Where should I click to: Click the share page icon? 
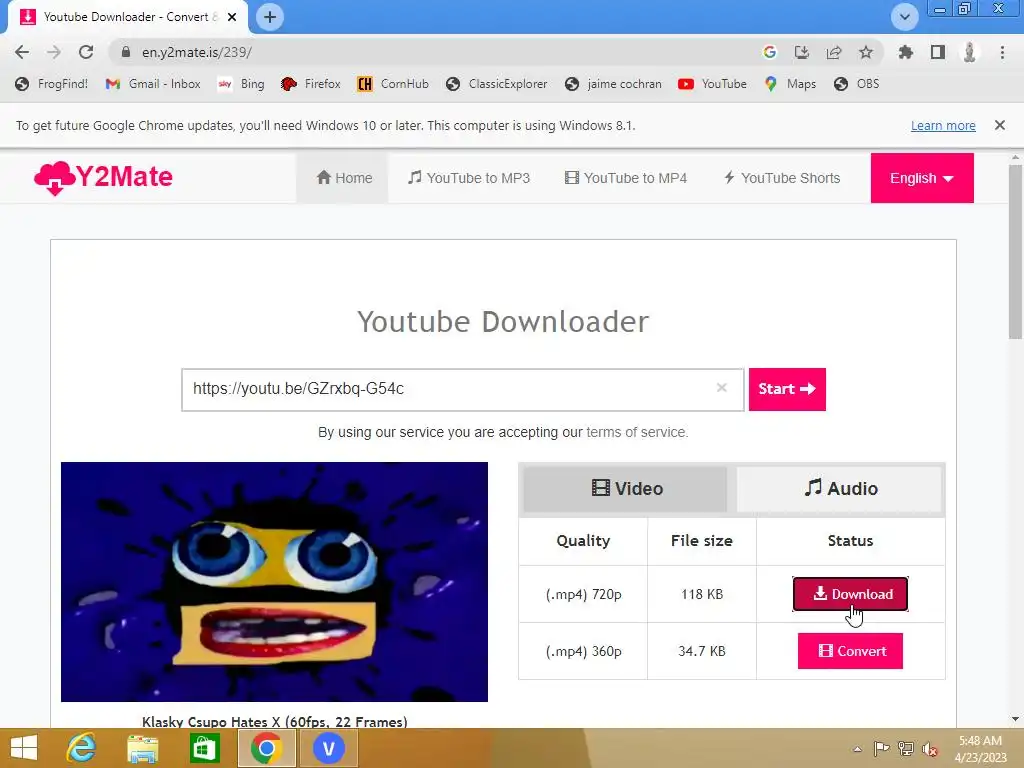tap(834, 52)
